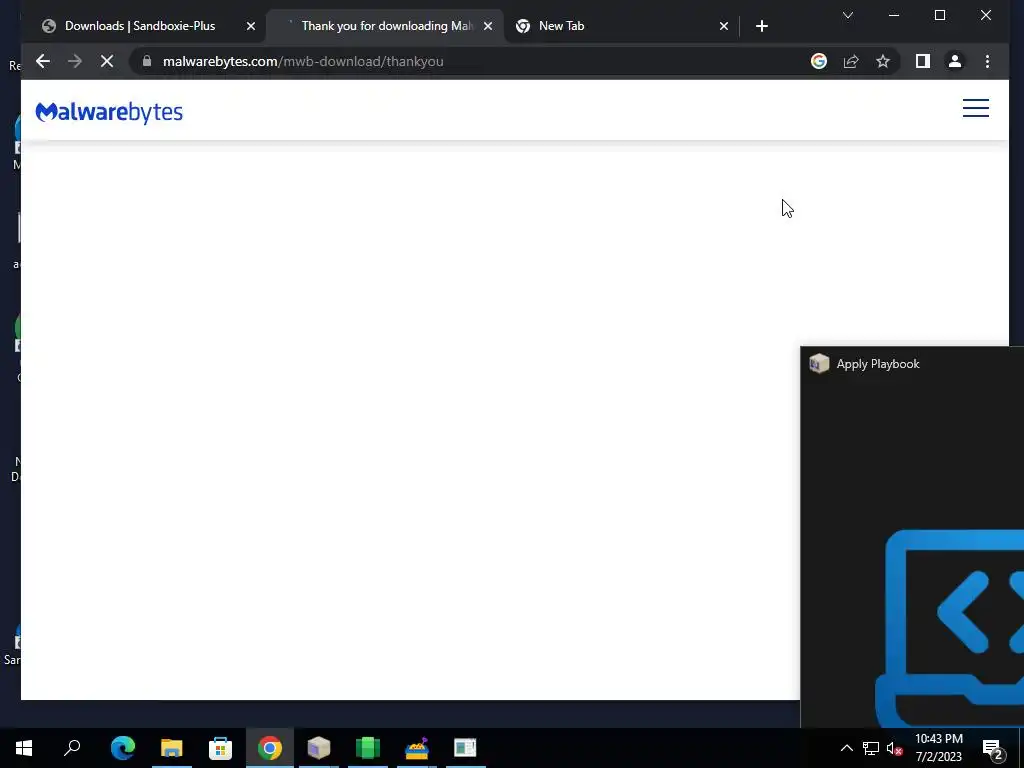
Task: Select the Thank you for downloading tab
Action: pyautogui.click(x=387, y=26)
